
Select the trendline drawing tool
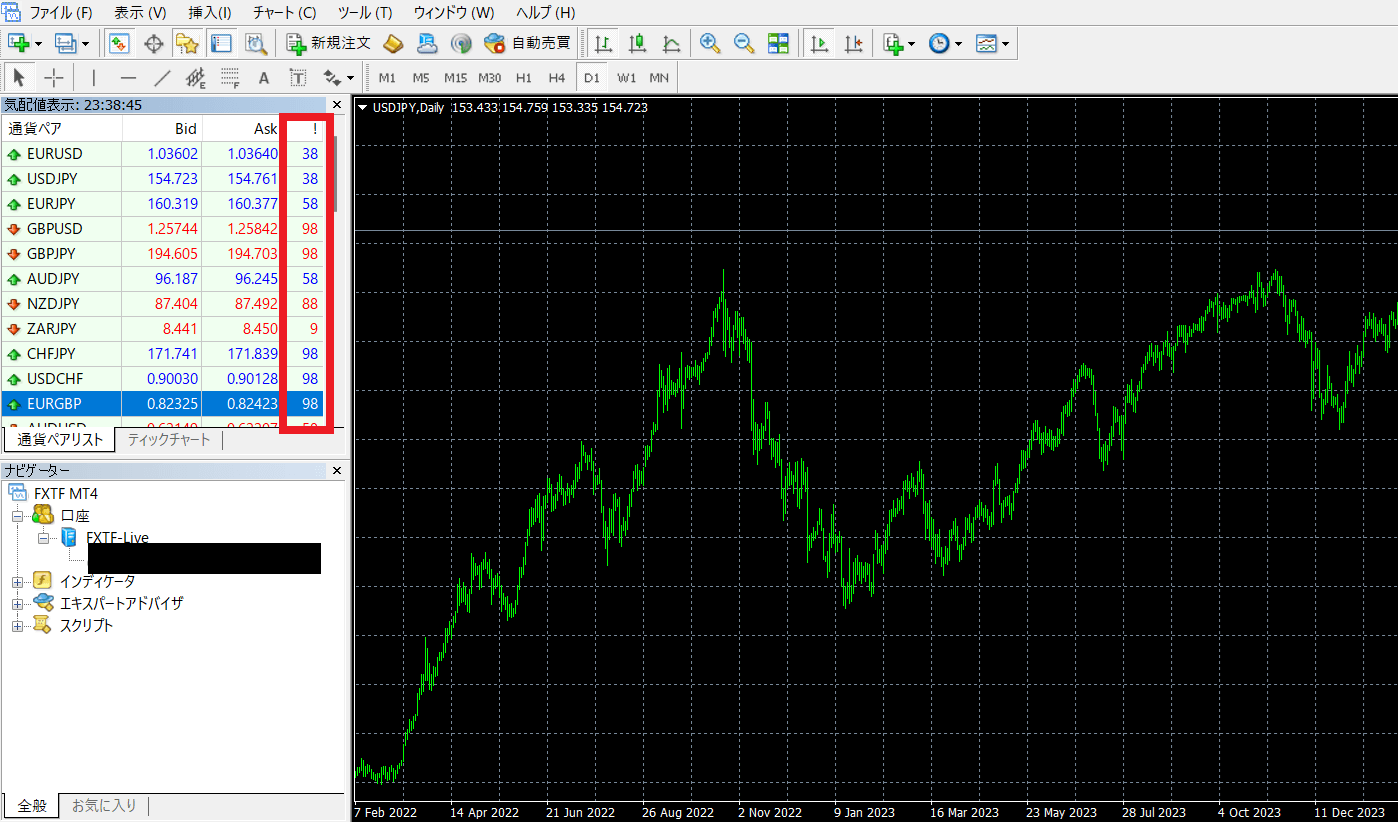click(162, 77)
